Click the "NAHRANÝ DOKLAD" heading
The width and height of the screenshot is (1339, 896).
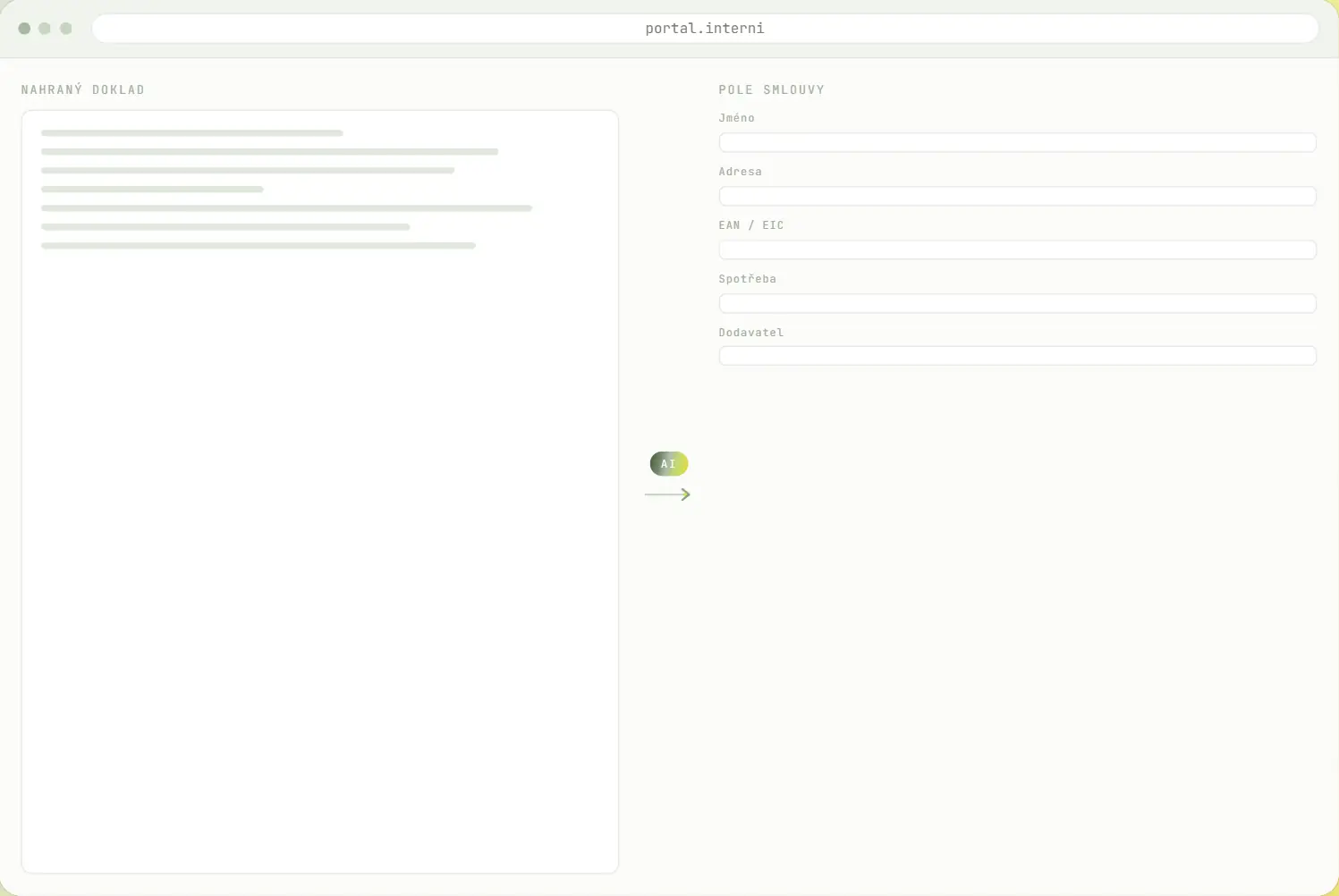coord(83,89)
